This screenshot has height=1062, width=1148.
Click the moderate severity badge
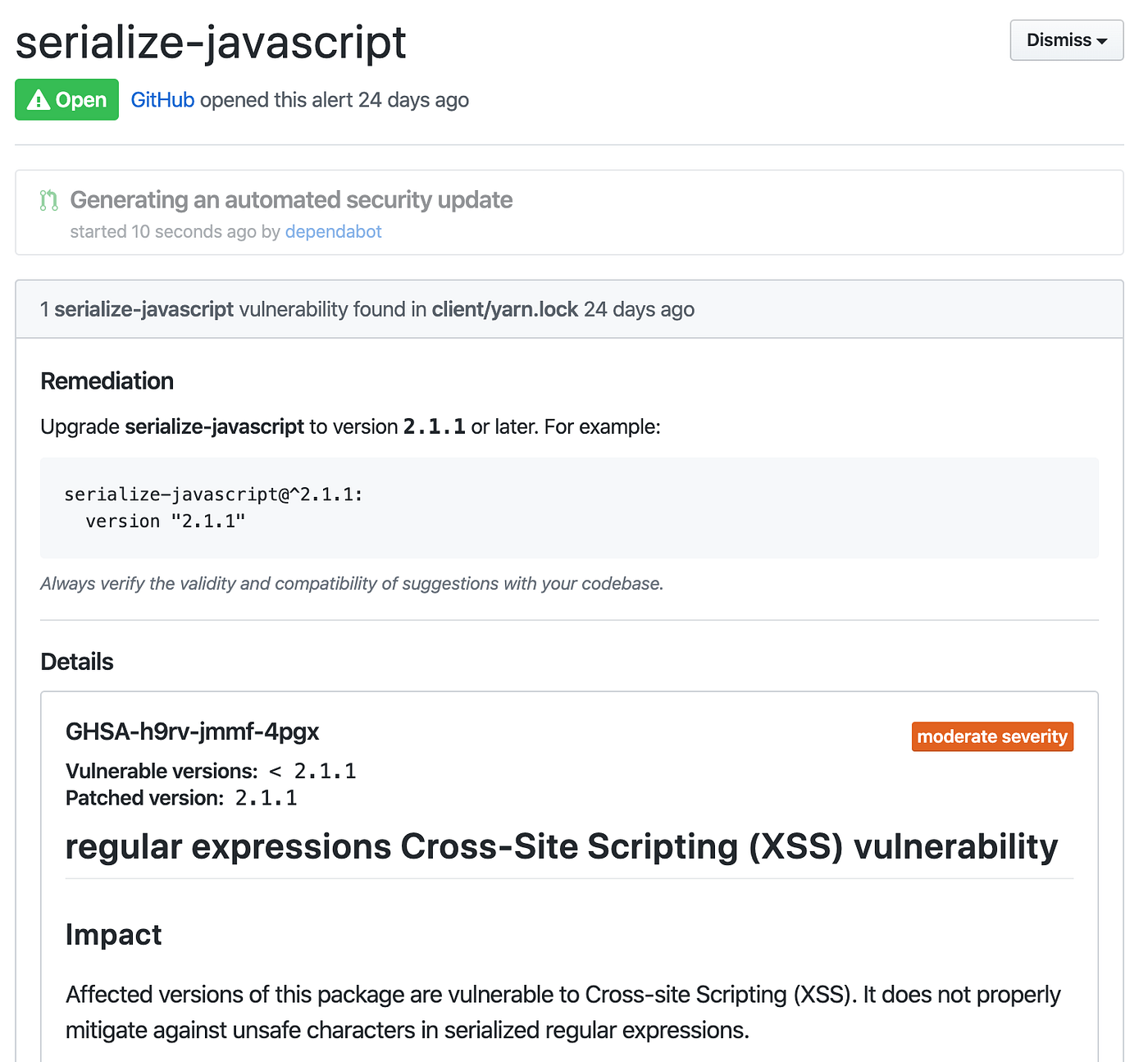[992, 736]
